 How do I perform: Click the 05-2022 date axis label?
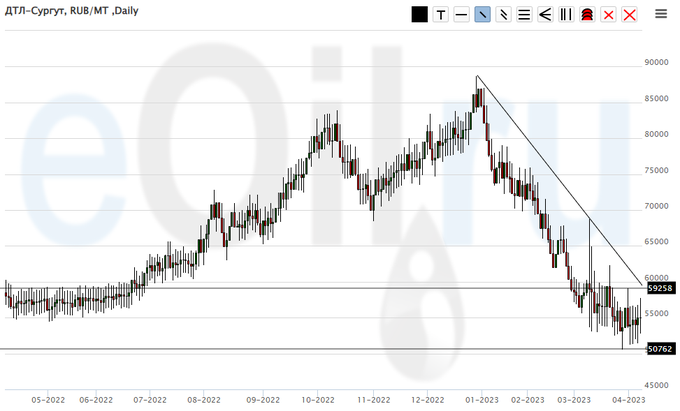pyautogui.click(x=46, y=398)
